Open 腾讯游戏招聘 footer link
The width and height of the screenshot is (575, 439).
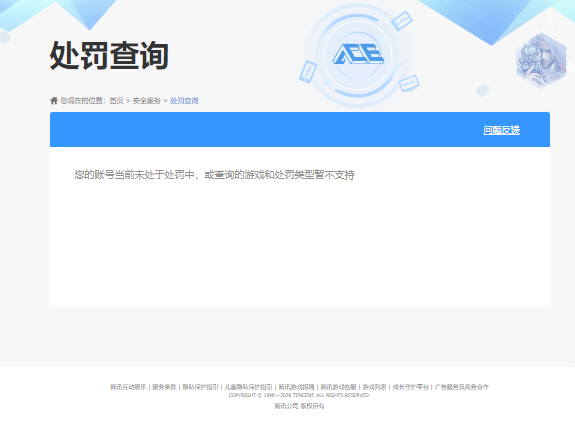pyautogui.click(x=296, y=387)
